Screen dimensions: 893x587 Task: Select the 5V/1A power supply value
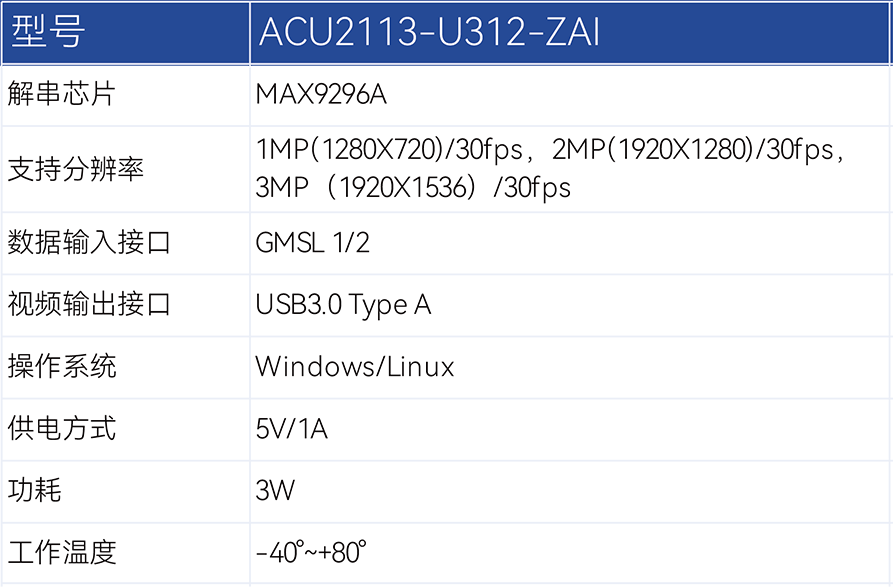292,429
